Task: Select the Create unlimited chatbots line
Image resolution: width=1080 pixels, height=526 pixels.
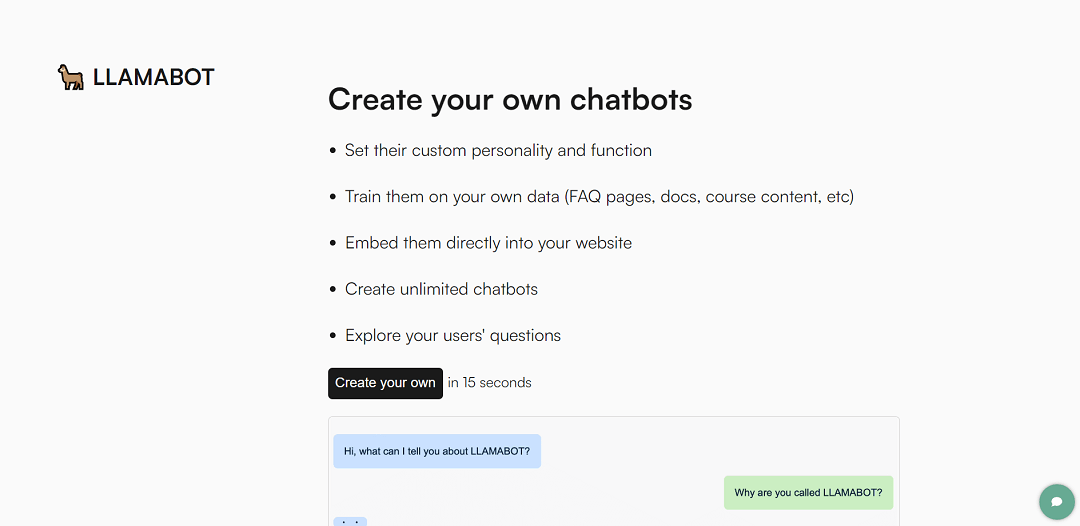Action: (x=441, y=289)
